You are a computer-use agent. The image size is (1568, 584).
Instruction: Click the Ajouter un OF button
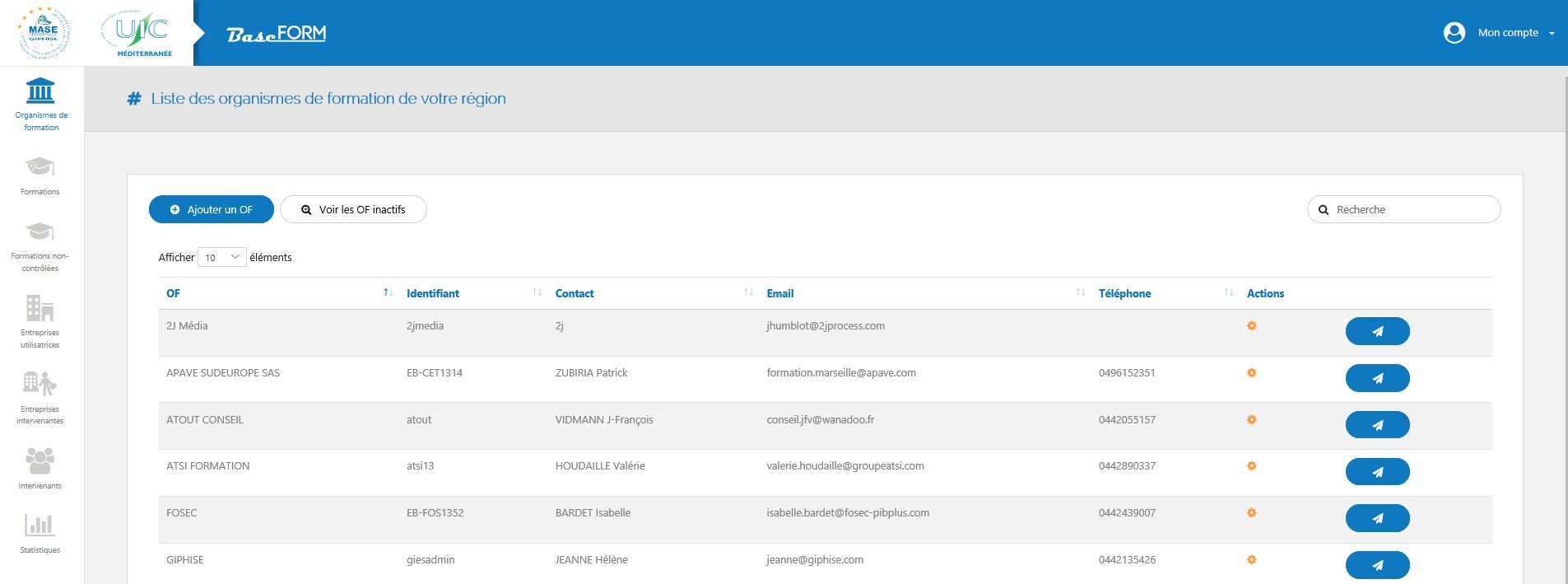211,209
